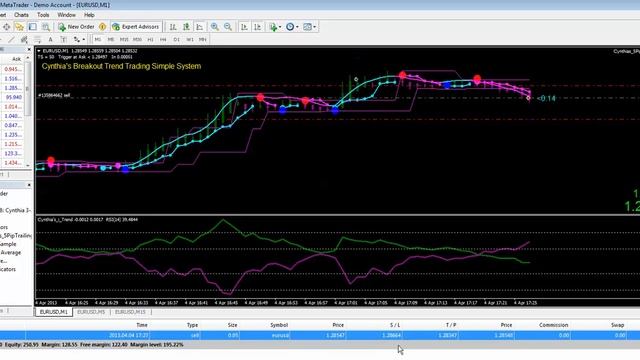
Task: Switch chart to candlestick type
Action: click(x=186, y=27)
